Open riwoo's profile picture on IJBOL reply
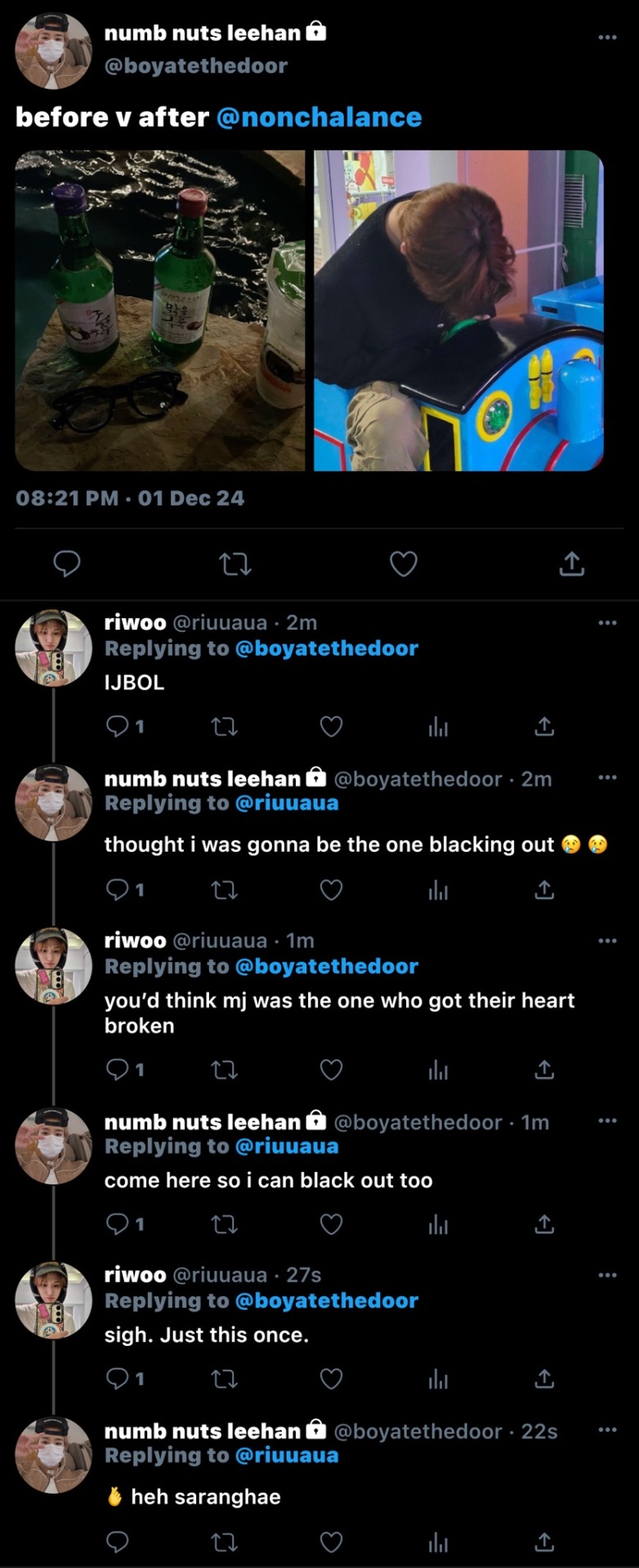 [x=54, y=648]
